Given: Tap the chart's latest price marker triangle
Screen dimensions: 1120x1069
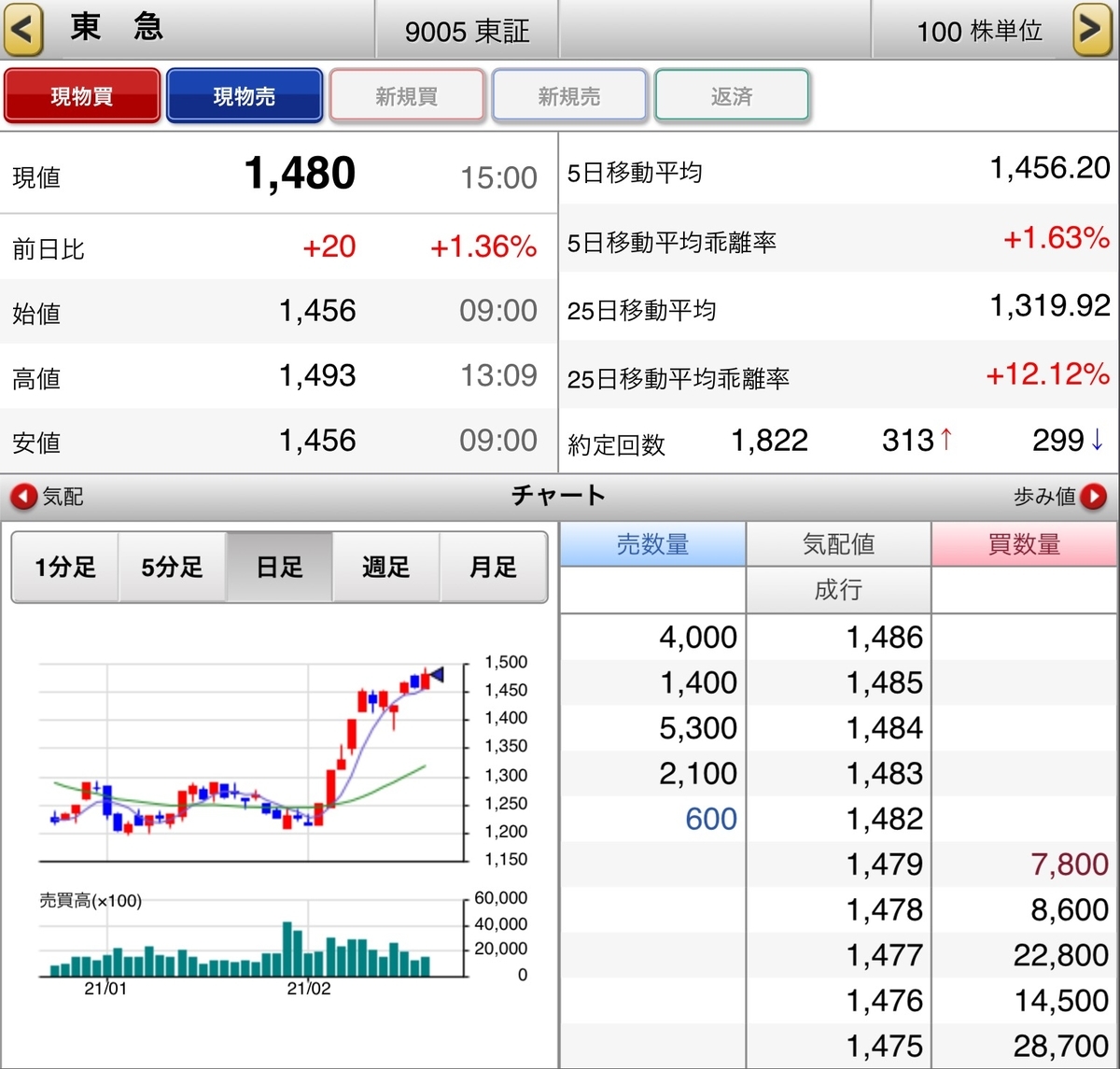Looking at the screenshot, I should pyautogui.click(x=437, y=675).
